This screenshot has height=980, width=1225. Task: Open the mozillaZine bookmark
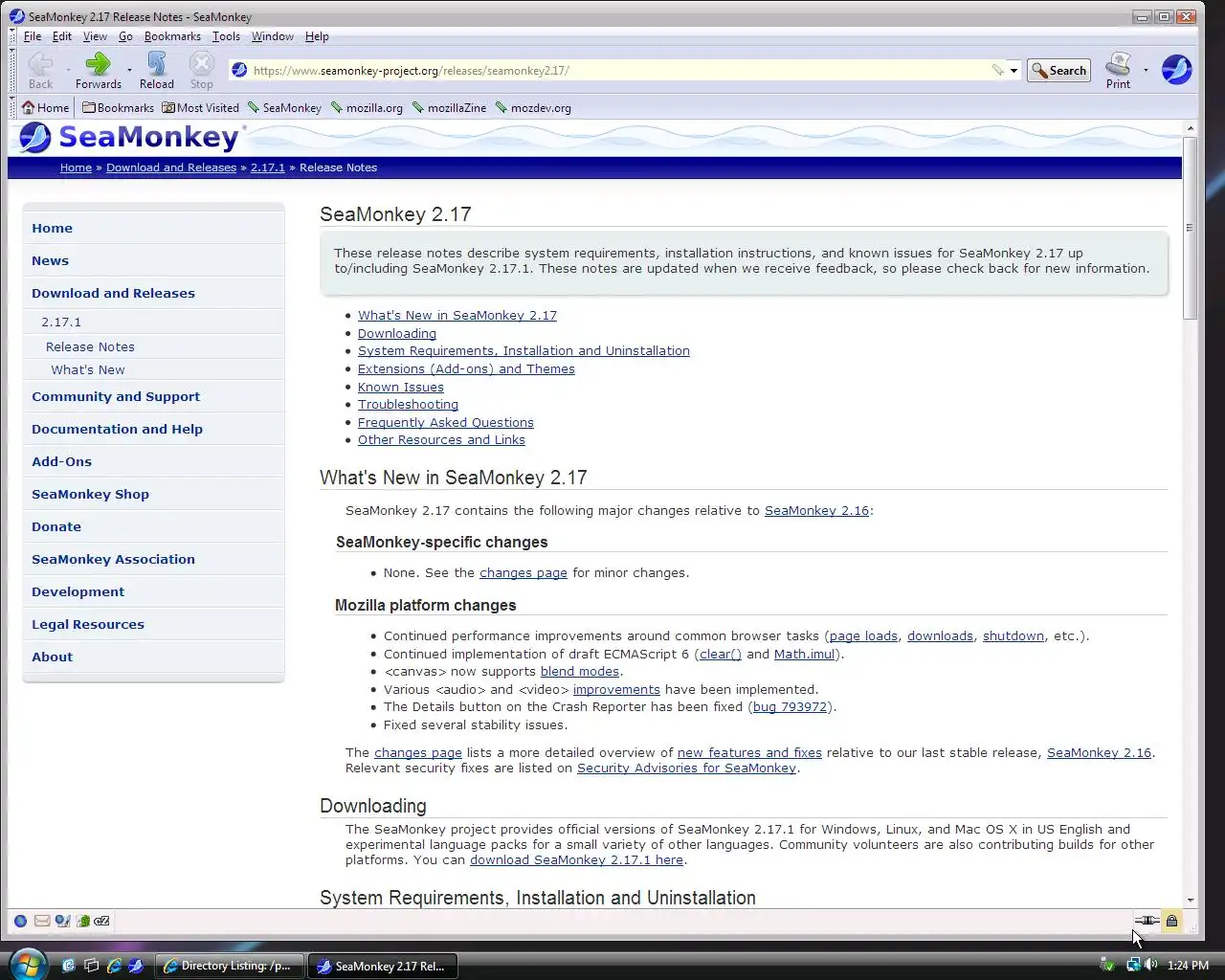[449, 107]
